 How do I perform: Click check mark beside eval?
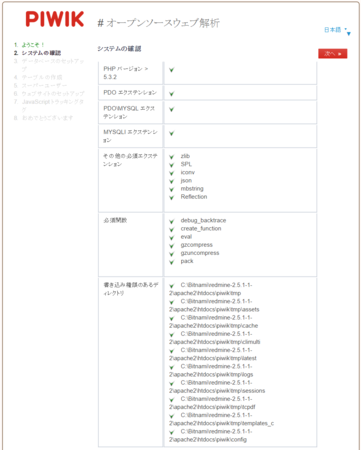(172, 238)
